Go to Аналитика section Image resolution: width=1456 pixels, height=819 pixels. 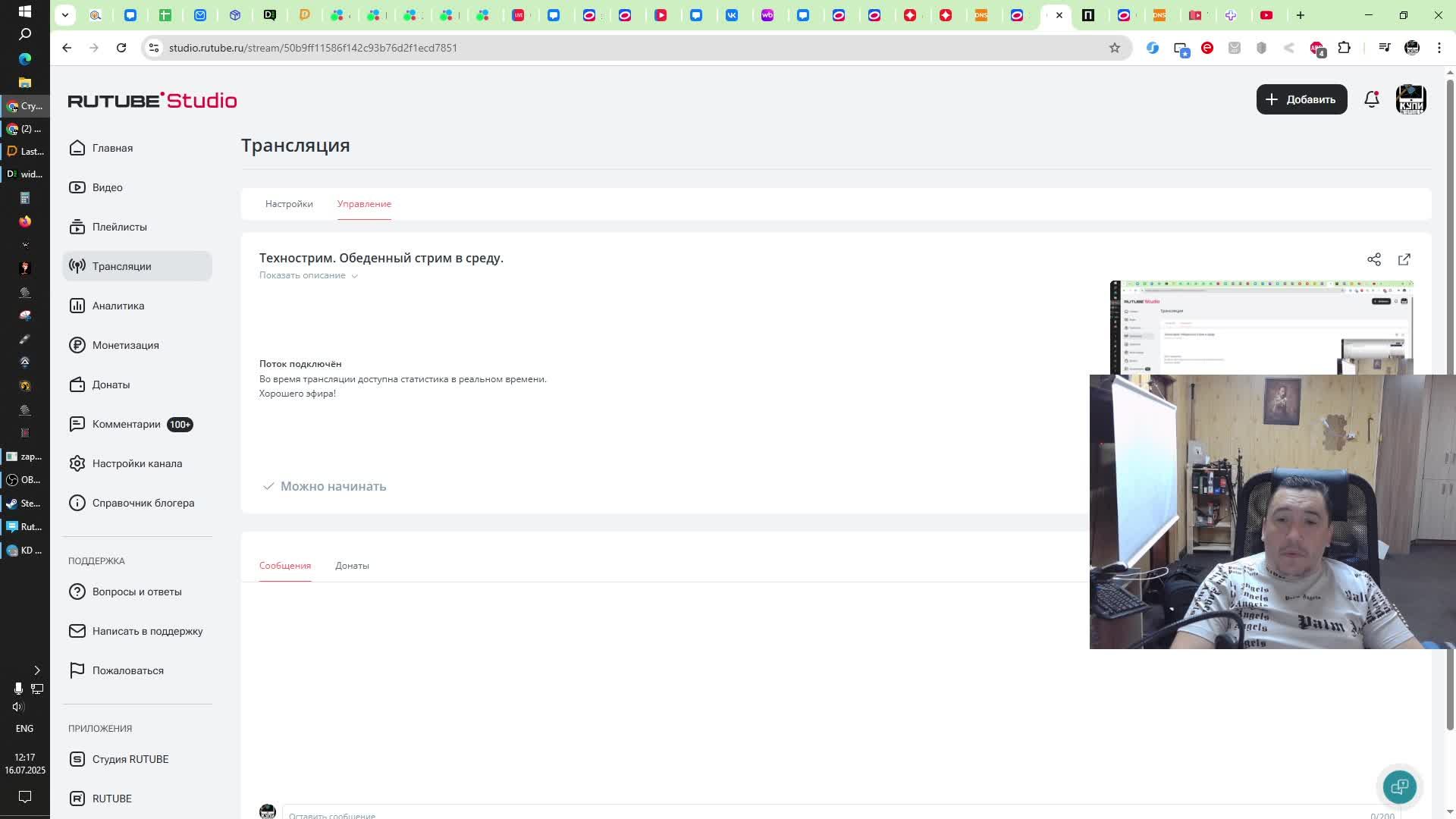pyautogui.click(x=118, y=306)
